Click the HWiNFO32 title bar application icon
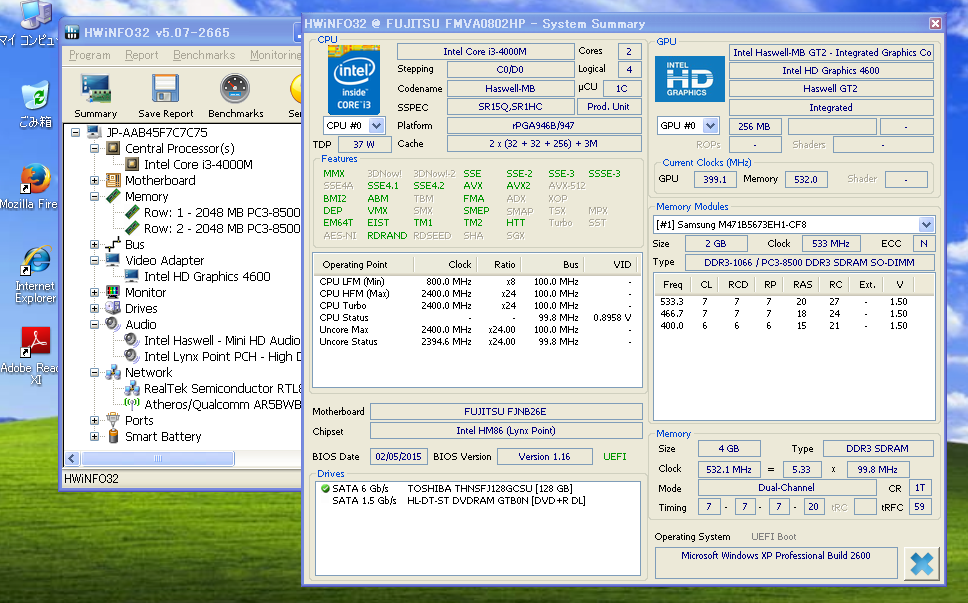 (x=72, y=32)
